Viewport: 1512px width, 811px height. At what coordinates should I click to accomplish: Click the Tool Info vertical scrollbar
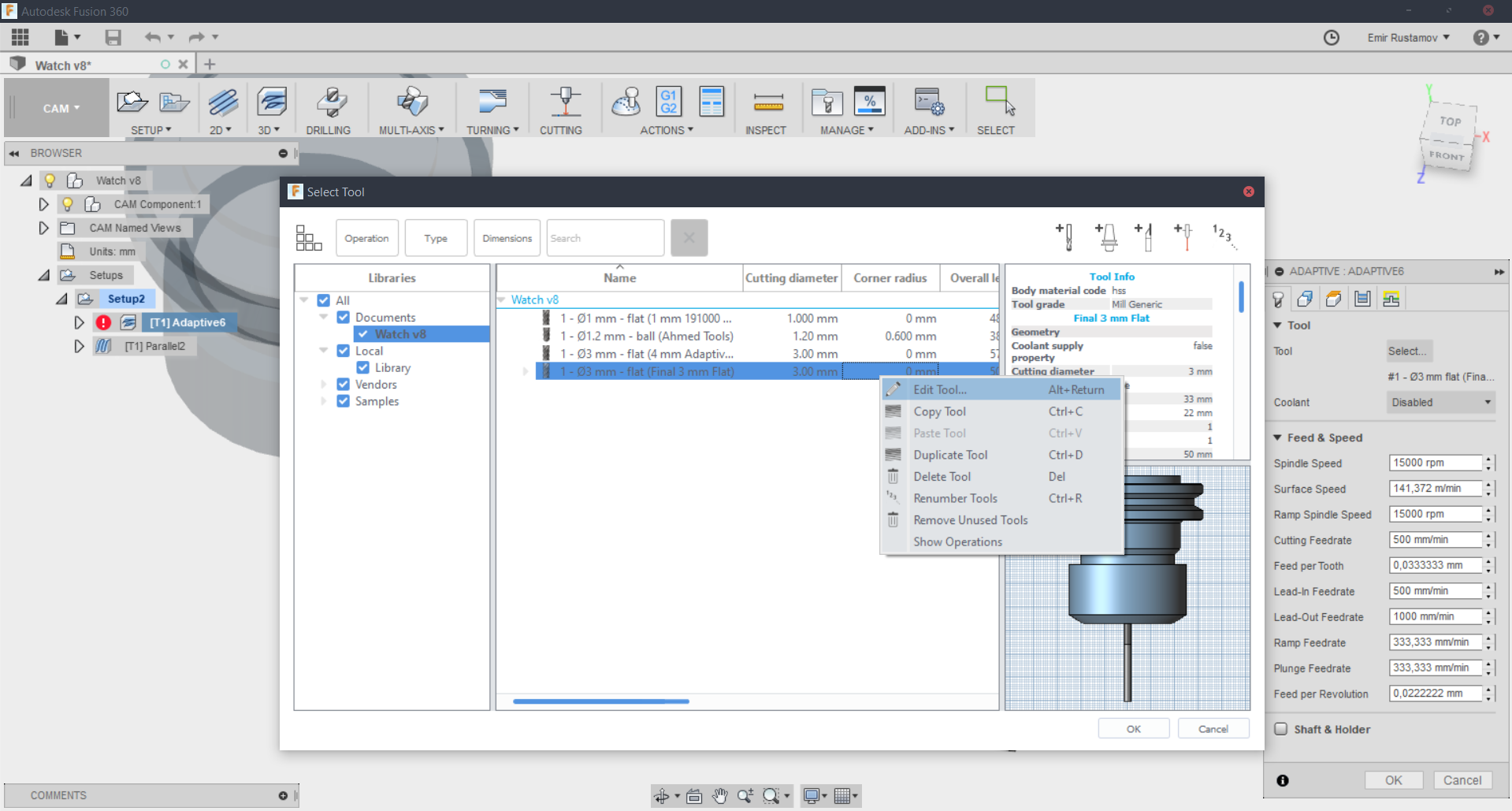pos(1241,297)
